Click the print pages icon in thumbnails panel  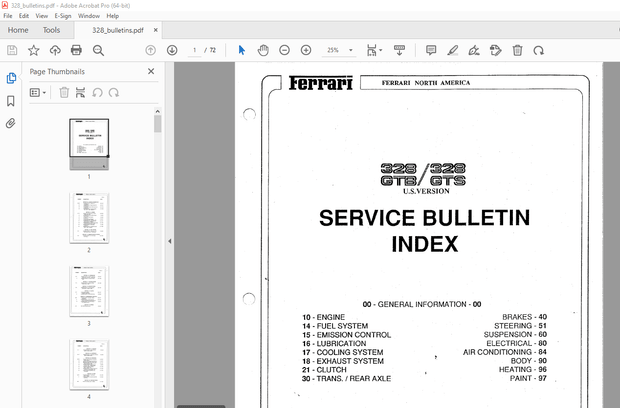click(80, 93)
